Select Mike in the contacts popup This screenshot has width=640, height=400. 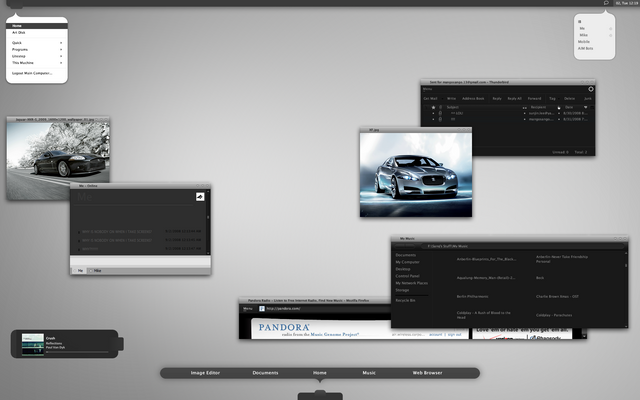tap(584, 35)
